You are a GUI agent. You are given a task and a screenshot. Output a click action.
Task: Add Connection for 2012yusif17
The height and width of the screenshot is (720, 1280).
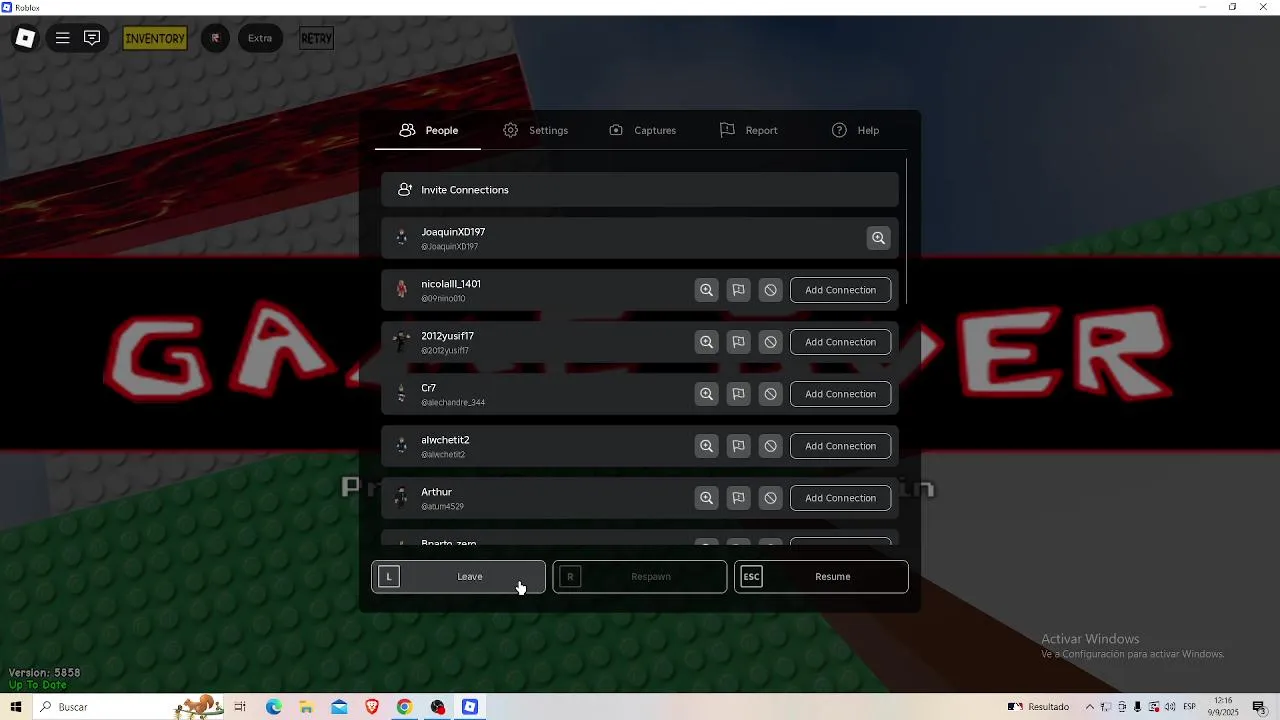coord(840,342)
